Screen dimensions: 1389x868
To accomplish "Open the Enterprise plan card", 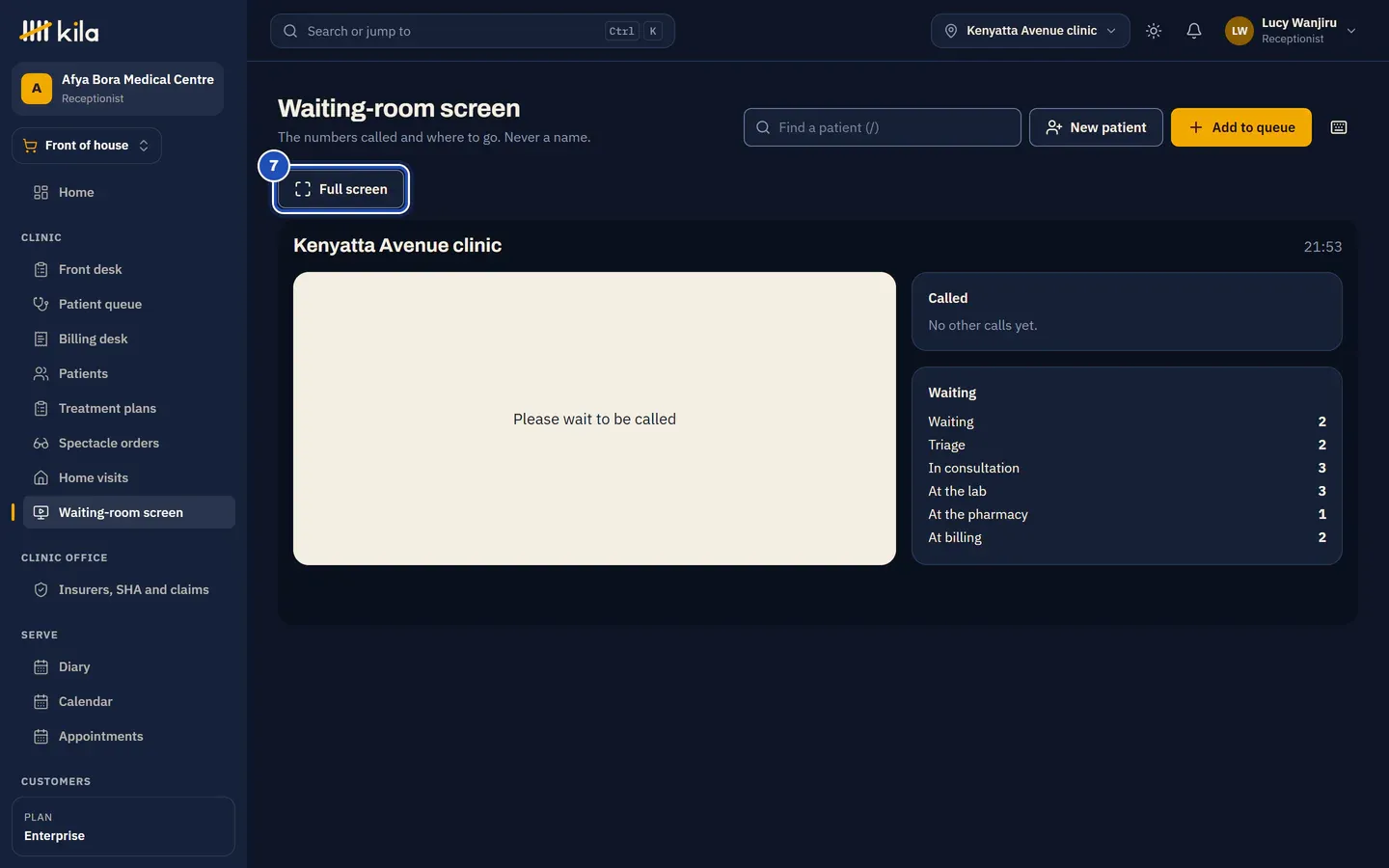I will pyautogui.click(x=123, y=827).
